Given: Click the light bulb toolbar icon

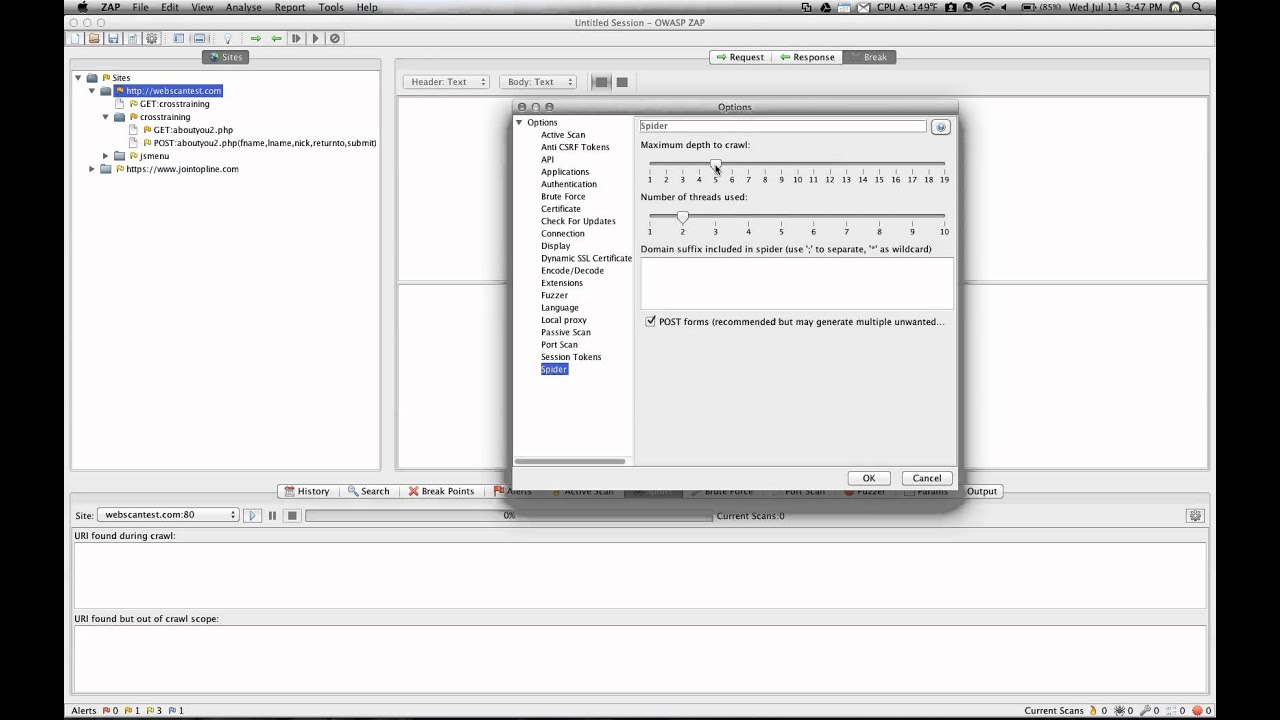Looking at the screenshot, I should [x=228, y=38].
